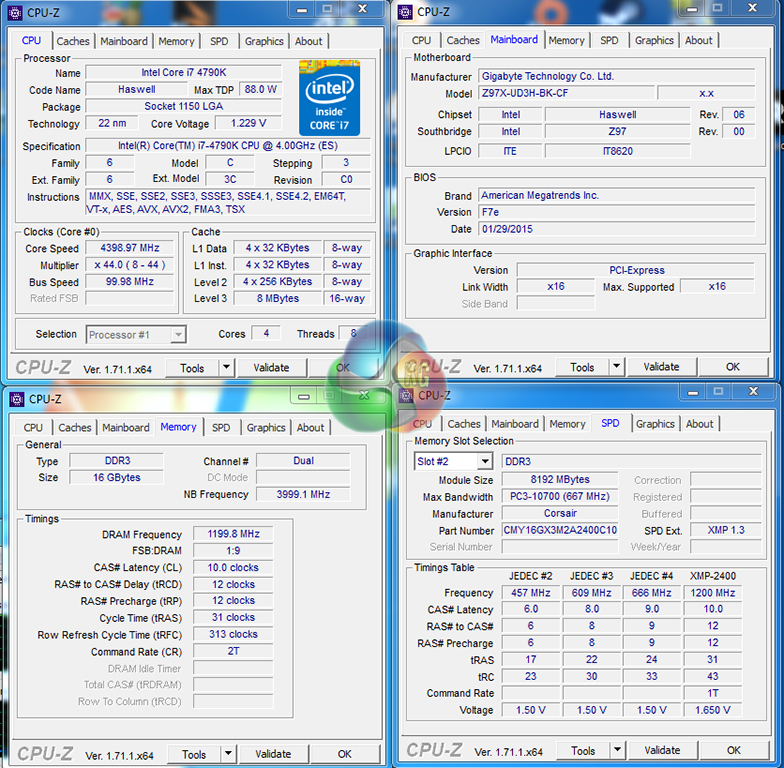Open the Mainboard tab in the SPD window
Screen dimensions: 784x768
[515, 424]
